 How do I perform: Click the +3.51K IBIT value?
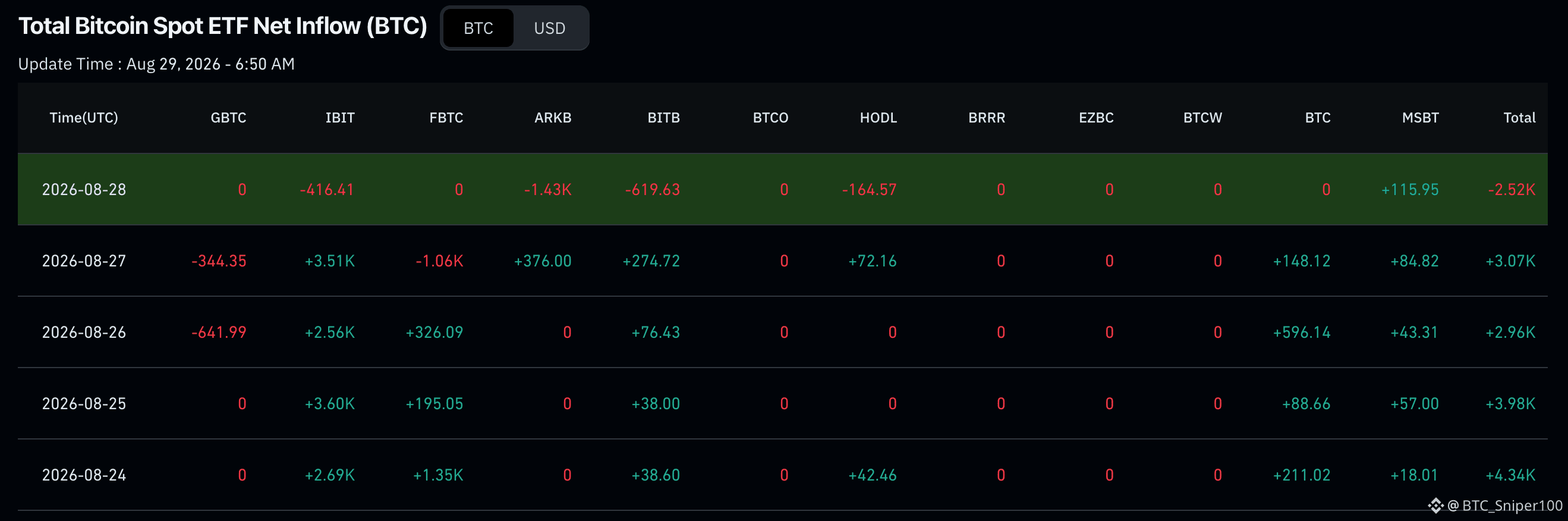(329, 261)
